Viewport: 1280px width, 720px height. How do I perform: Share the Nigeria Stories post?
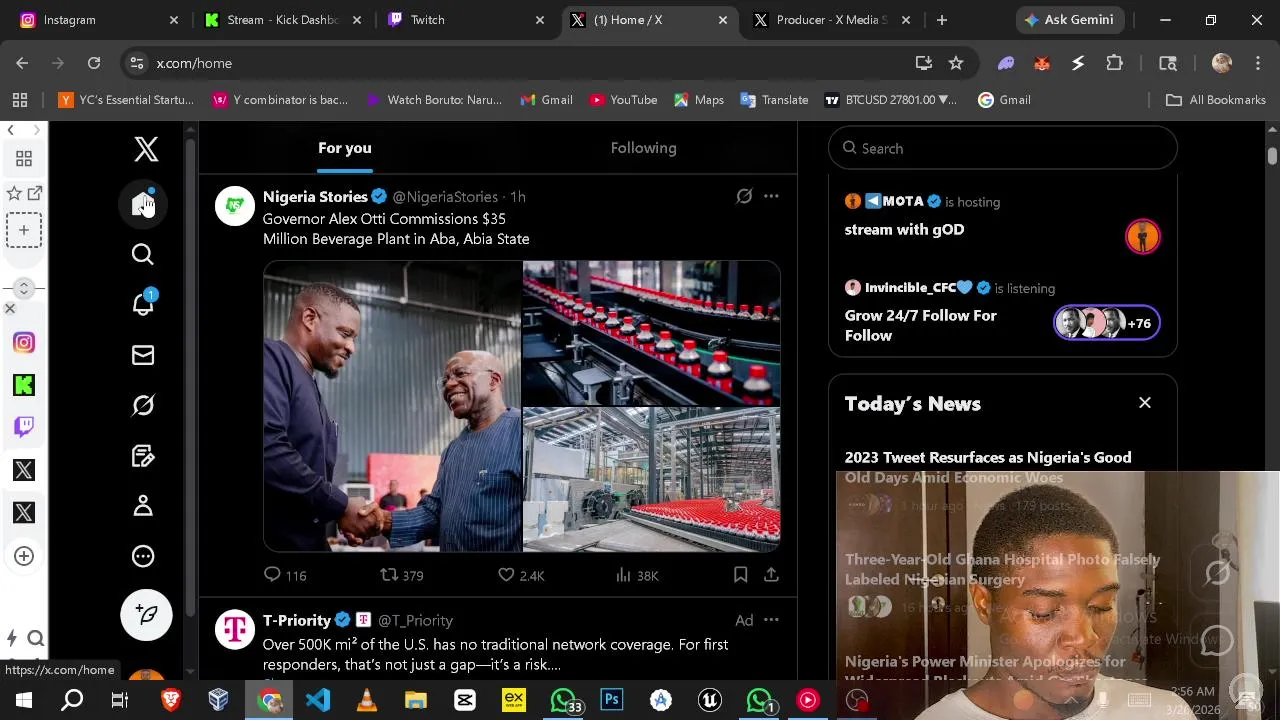coord(771,575)
